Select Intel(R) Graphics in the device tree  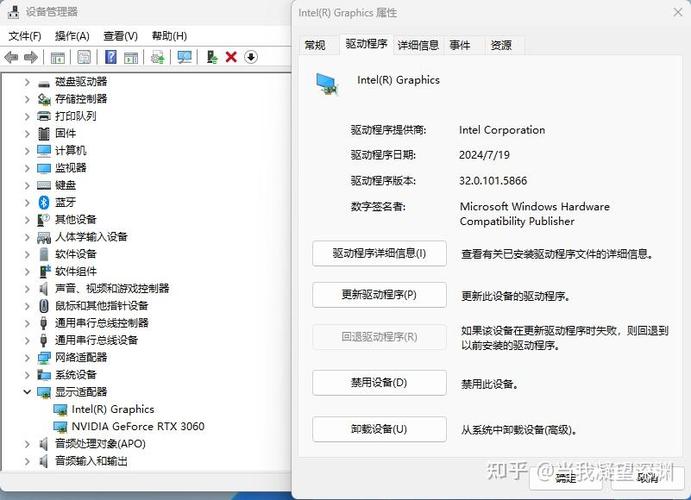113,409
